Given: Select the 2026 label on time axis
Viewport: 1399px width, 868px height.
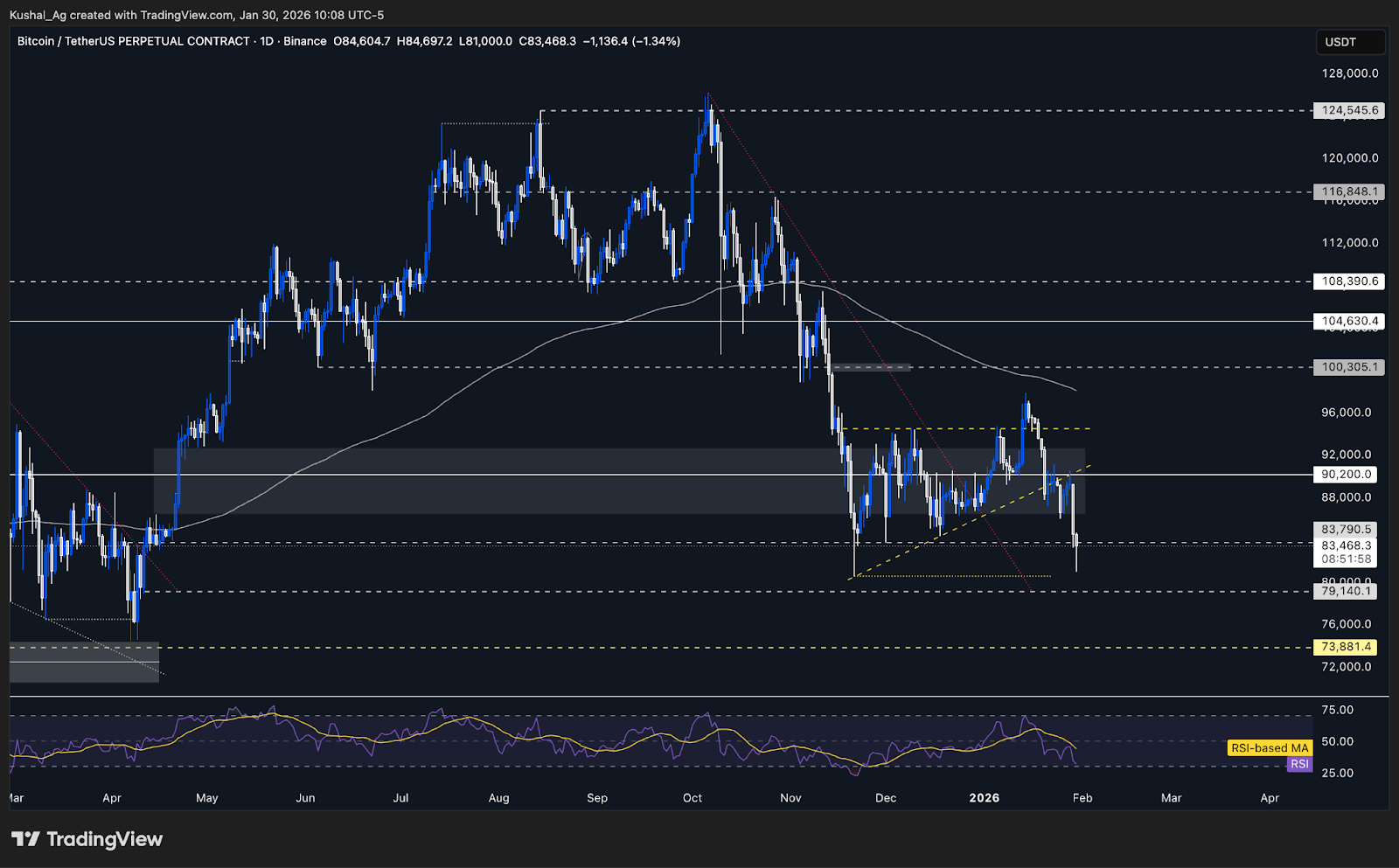Looking at the screenshot, I should tap(983, 798).
